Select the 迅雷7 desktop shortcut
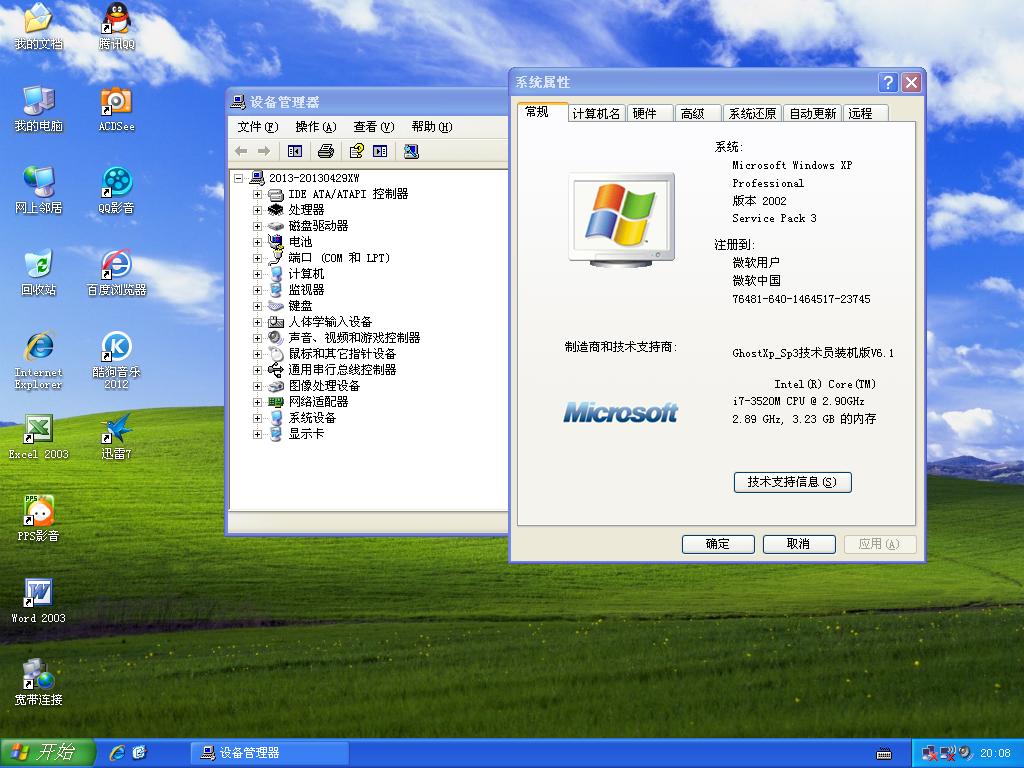Screen dimensions: 1024x768 116,437
